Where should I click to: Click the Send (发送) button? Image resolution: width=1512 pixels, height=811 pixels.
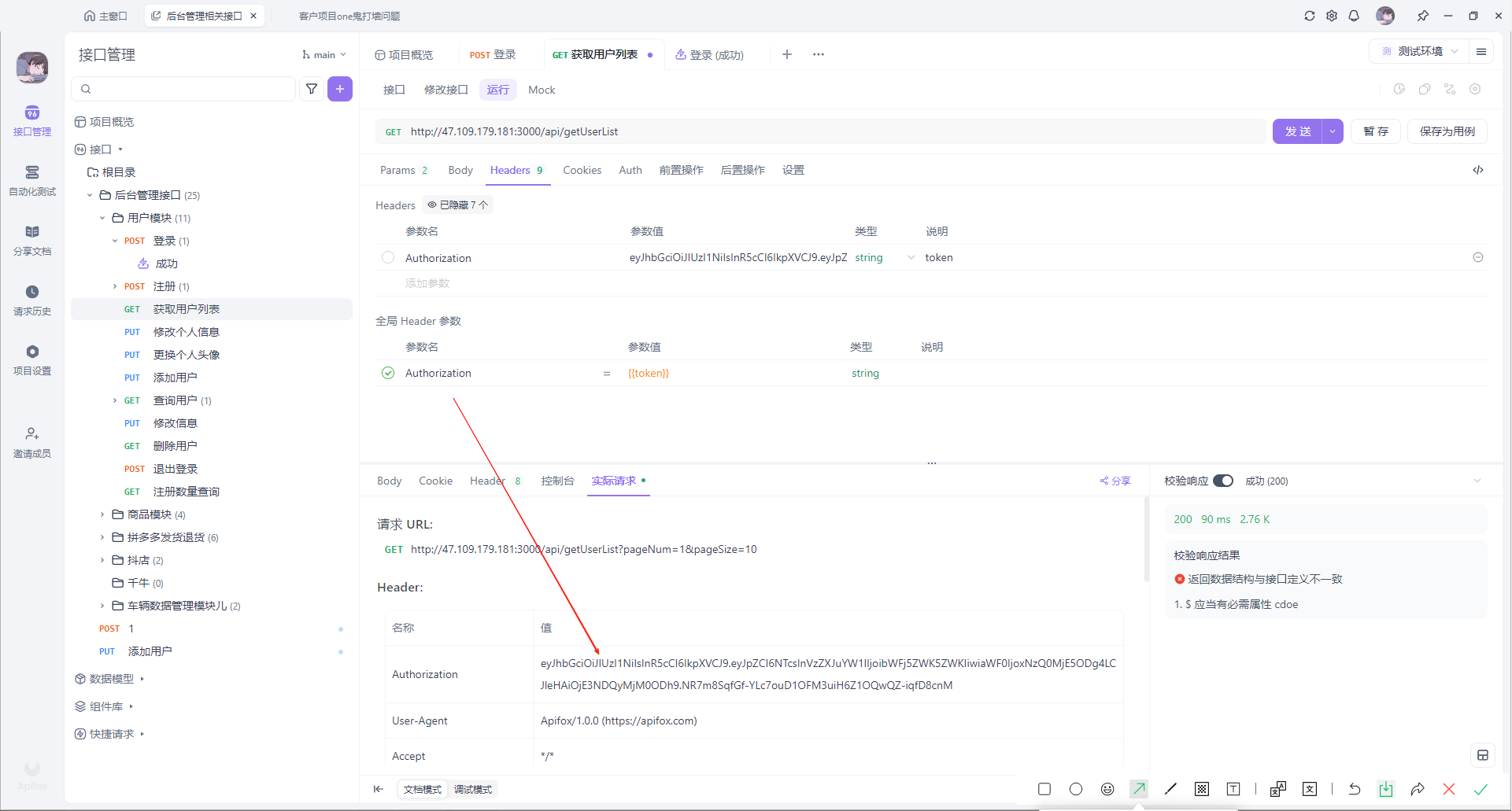(1297, 131)
